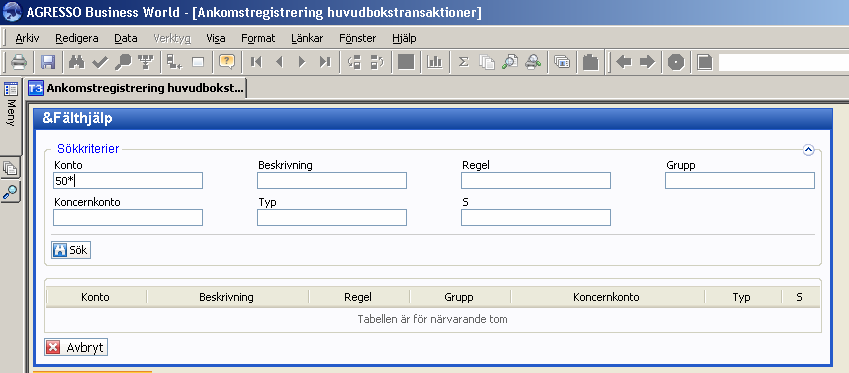Screen dimensions: 849x373
Task: Click the Sök search button
Action: (71, 250)
